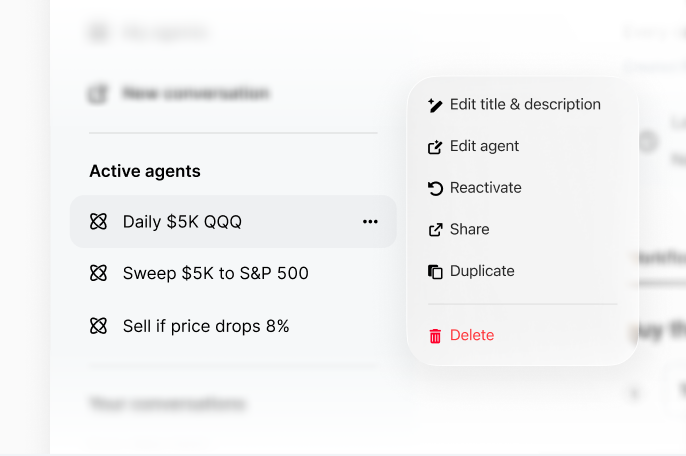
Task: Select Edit agent in the context menu
Action: pos(485,146)
